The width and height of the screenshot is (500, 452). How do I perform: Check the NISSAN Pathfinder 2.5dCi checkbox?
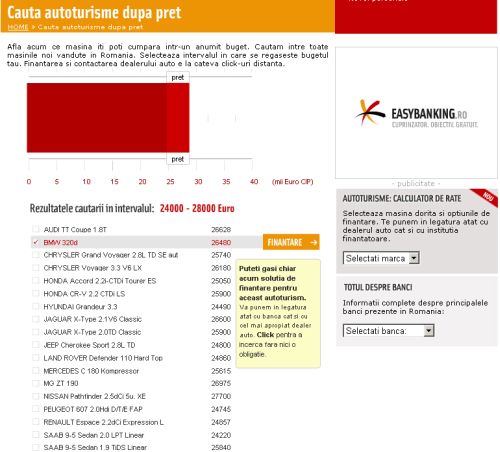click(x=35, y=396)
